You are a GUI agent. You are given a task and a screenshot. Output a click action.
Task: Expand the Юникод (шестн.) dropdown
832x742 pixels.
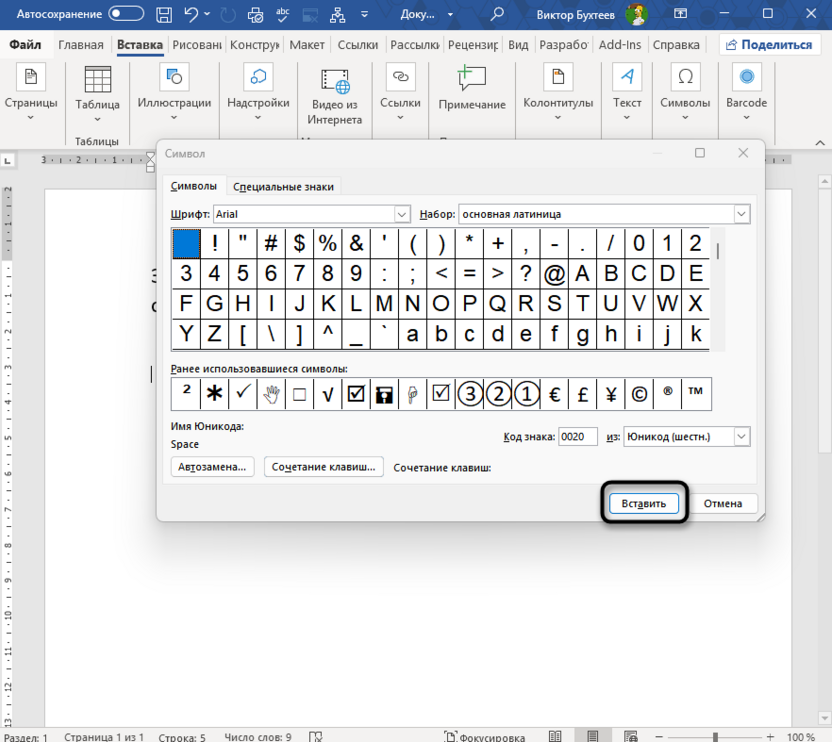click(741, 437)
